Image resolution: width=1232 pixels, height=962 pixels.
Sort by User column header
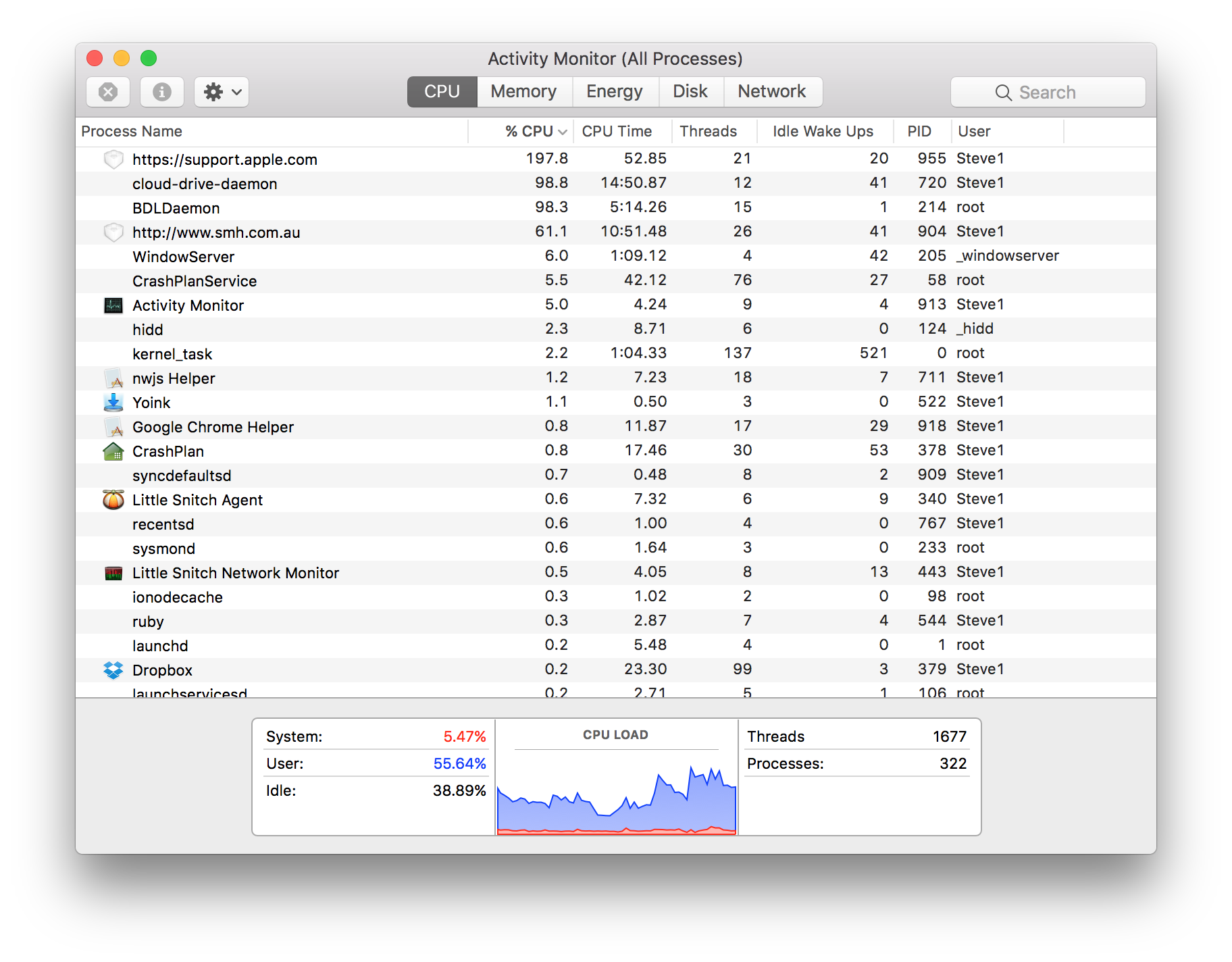coord(1007,132)
